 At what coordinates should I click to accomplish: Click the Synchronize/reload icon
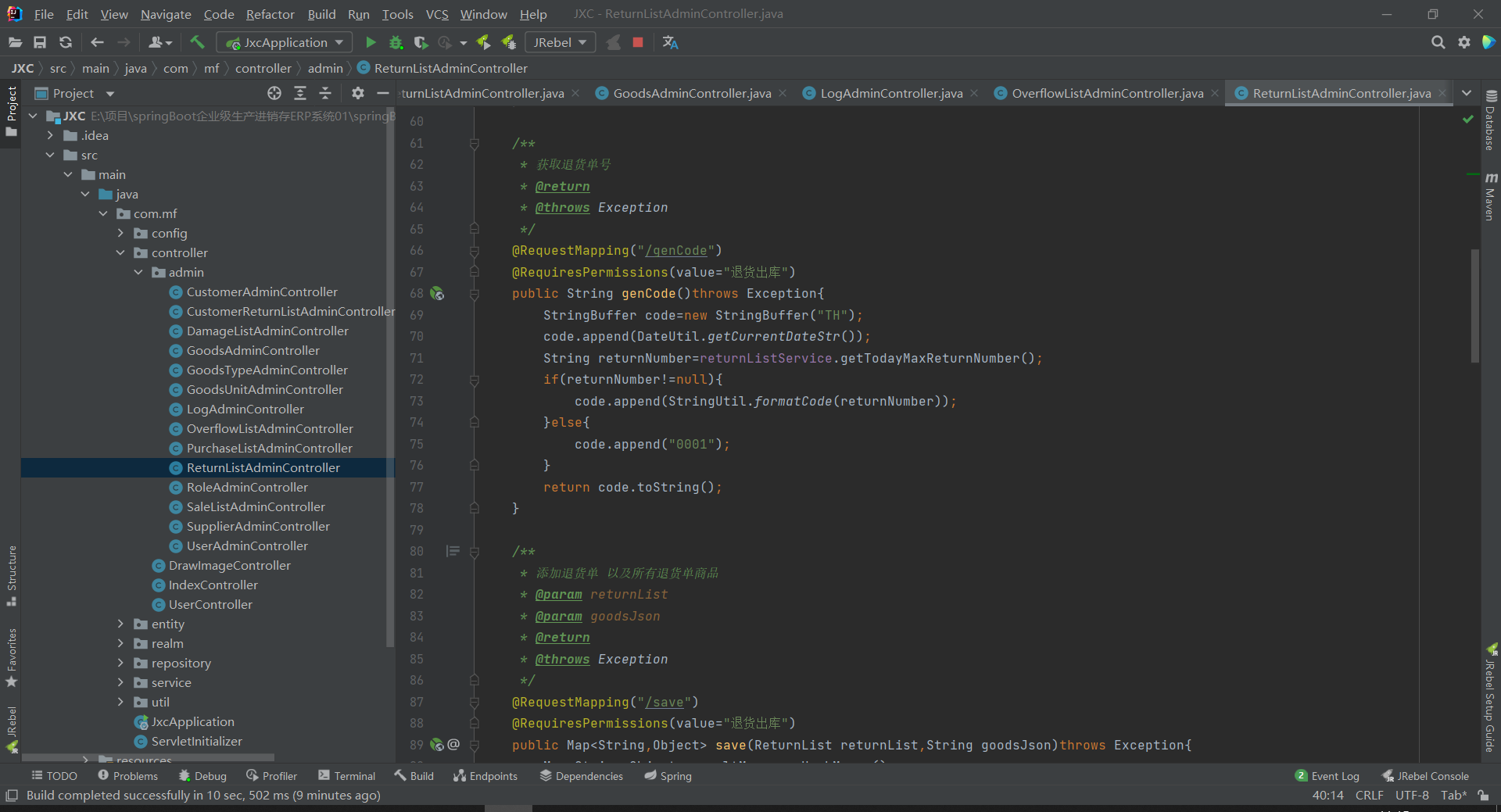pos(66,42)
